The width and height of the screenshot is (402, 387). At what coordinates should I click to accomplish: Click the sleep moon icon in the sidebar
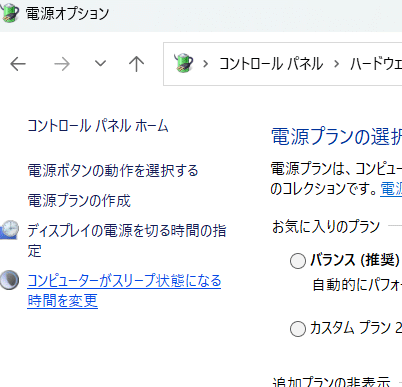click(9, 280)
